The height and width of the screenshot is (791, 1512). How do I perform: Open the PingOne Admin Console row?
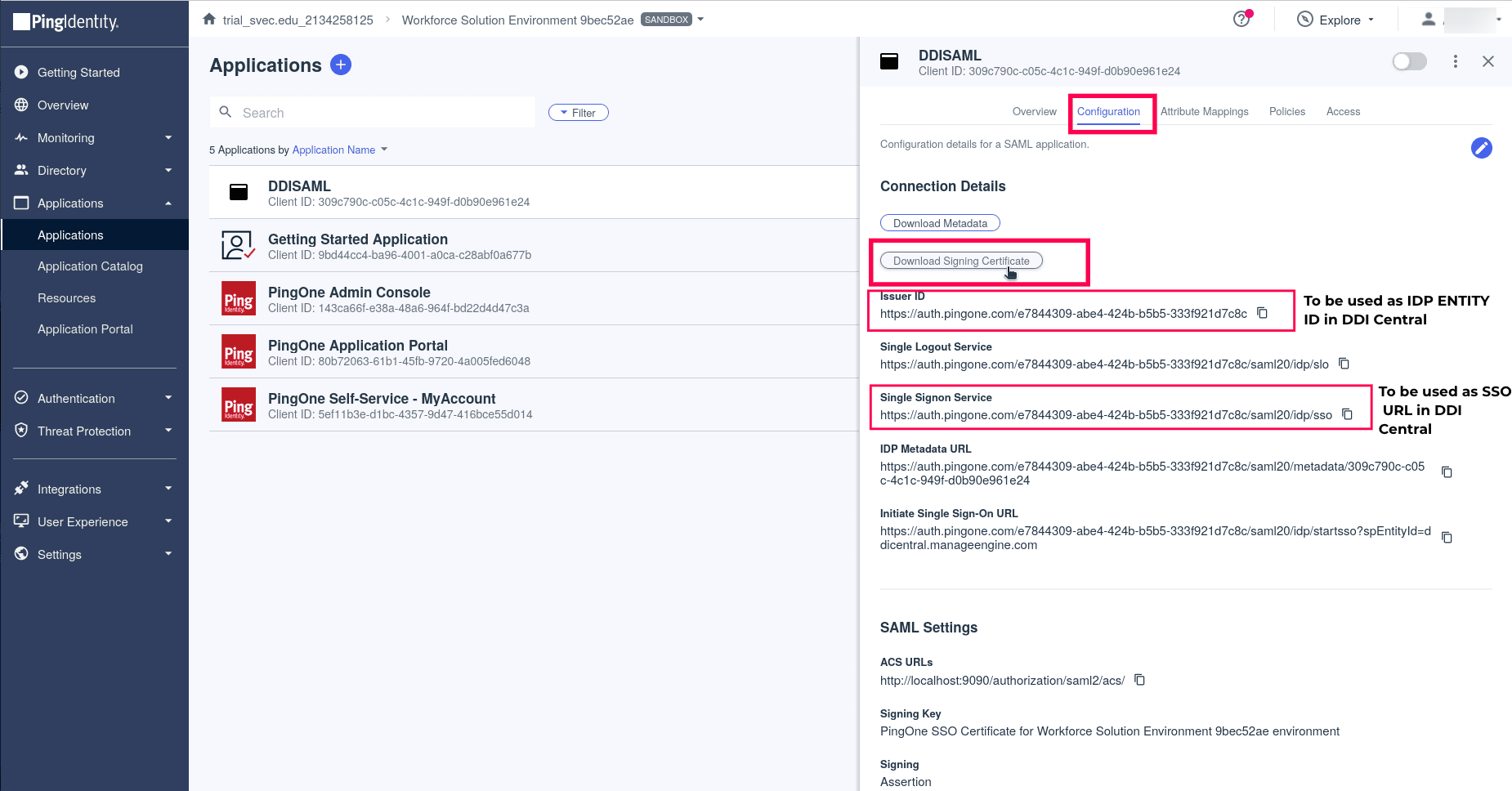click(x=534, y=298)
